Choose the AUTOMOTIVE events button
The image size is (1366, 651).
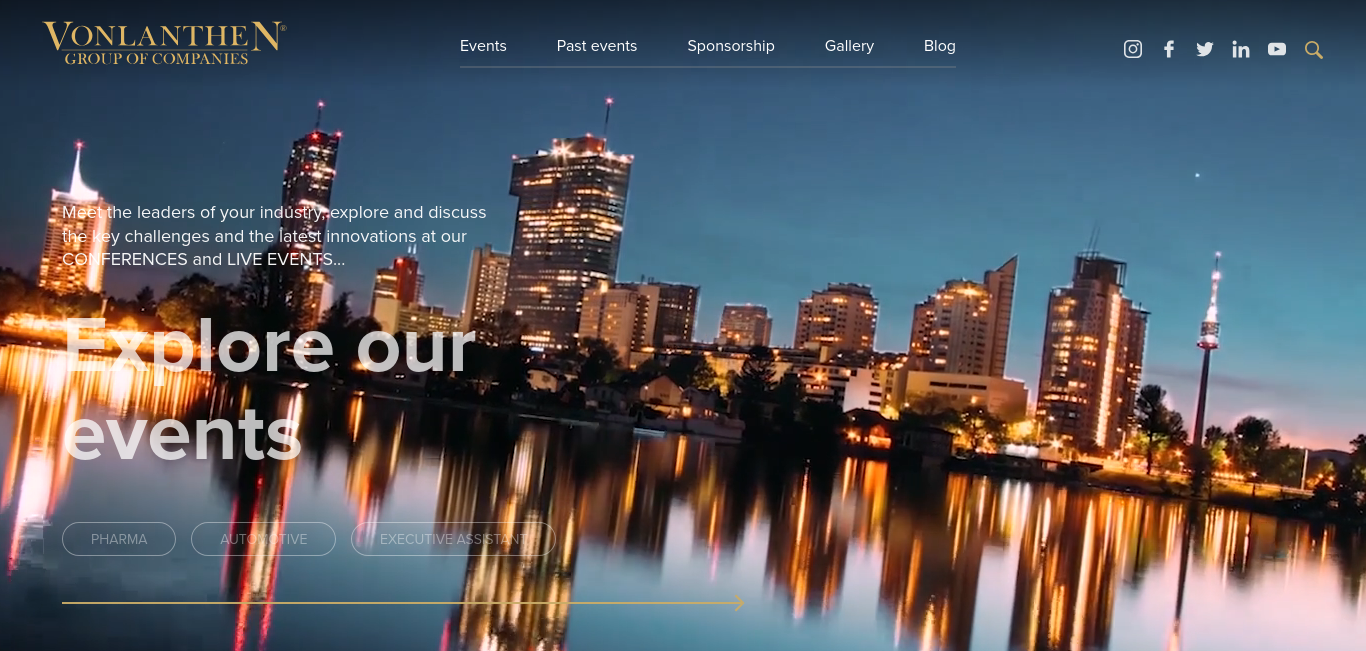point(264,539)
